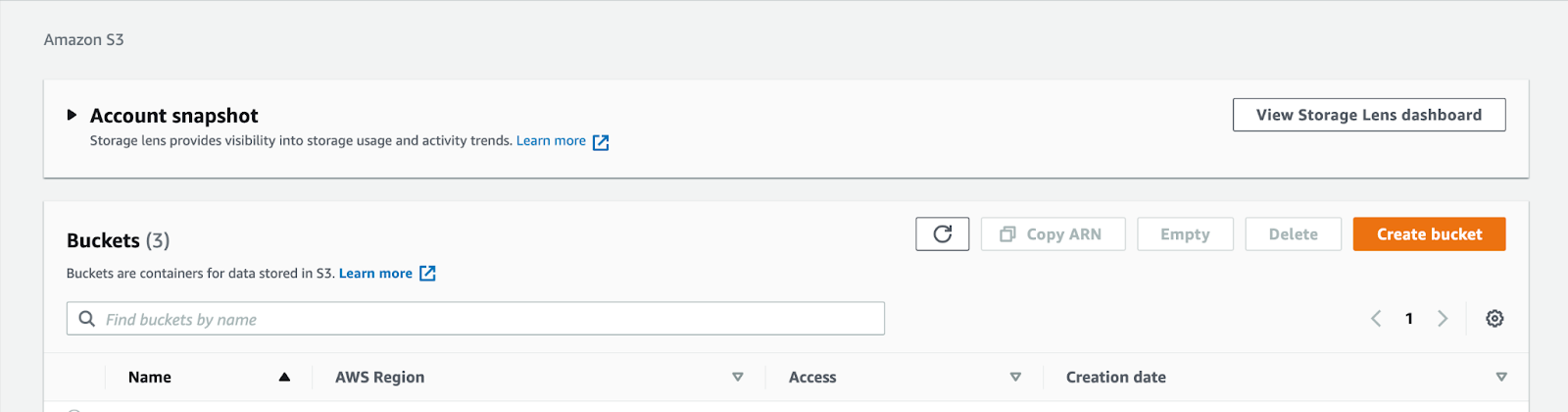This screenshot has height=412, width=1568.
Task: Go to previous page of buckets
Action: [1376, 319]
